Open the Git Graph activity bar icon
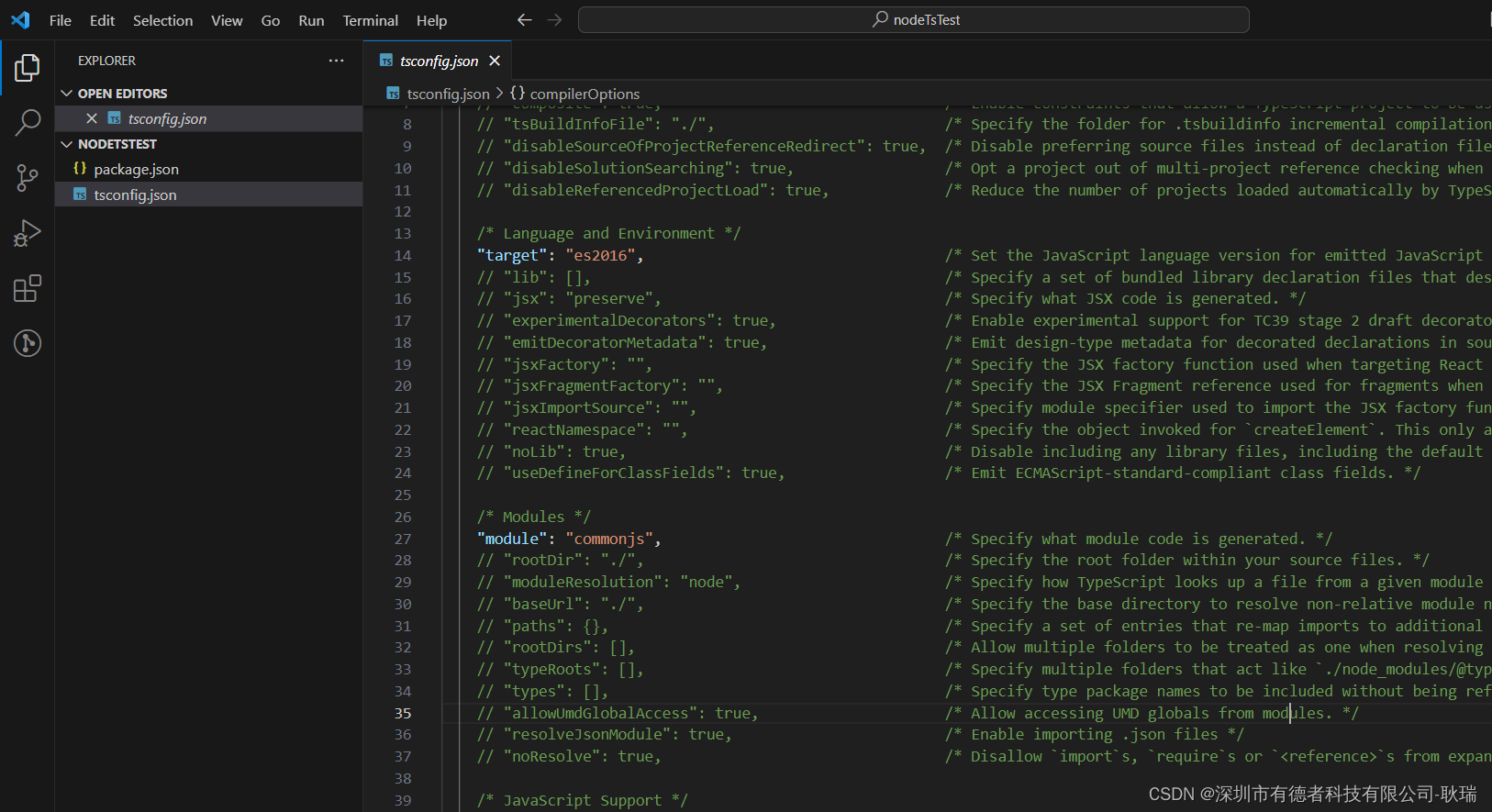 pyautogui.click(x=28, y=343)
